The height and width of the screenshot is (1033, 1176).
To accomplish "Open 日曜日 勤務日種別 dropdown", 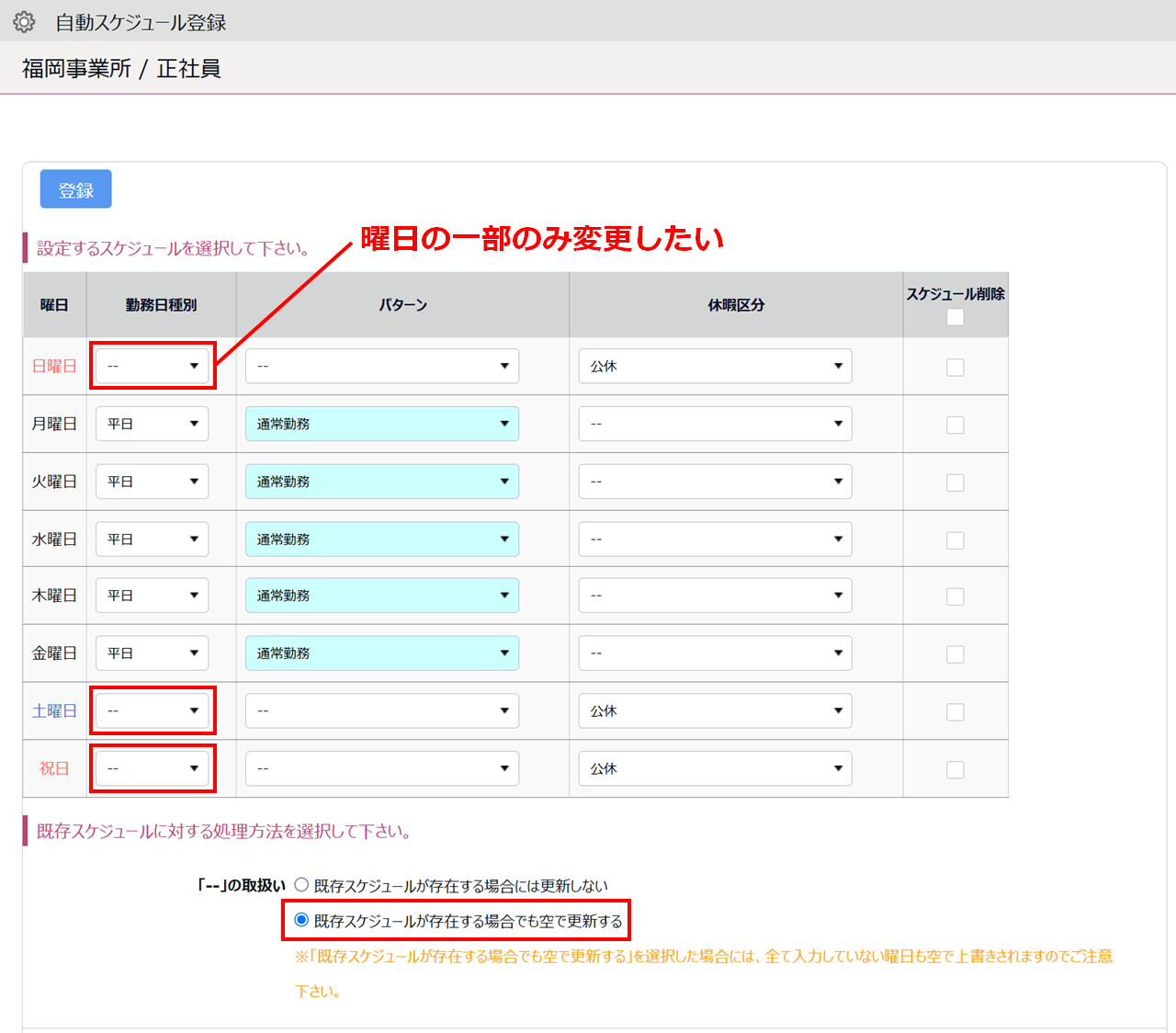I will click(153, 366).
